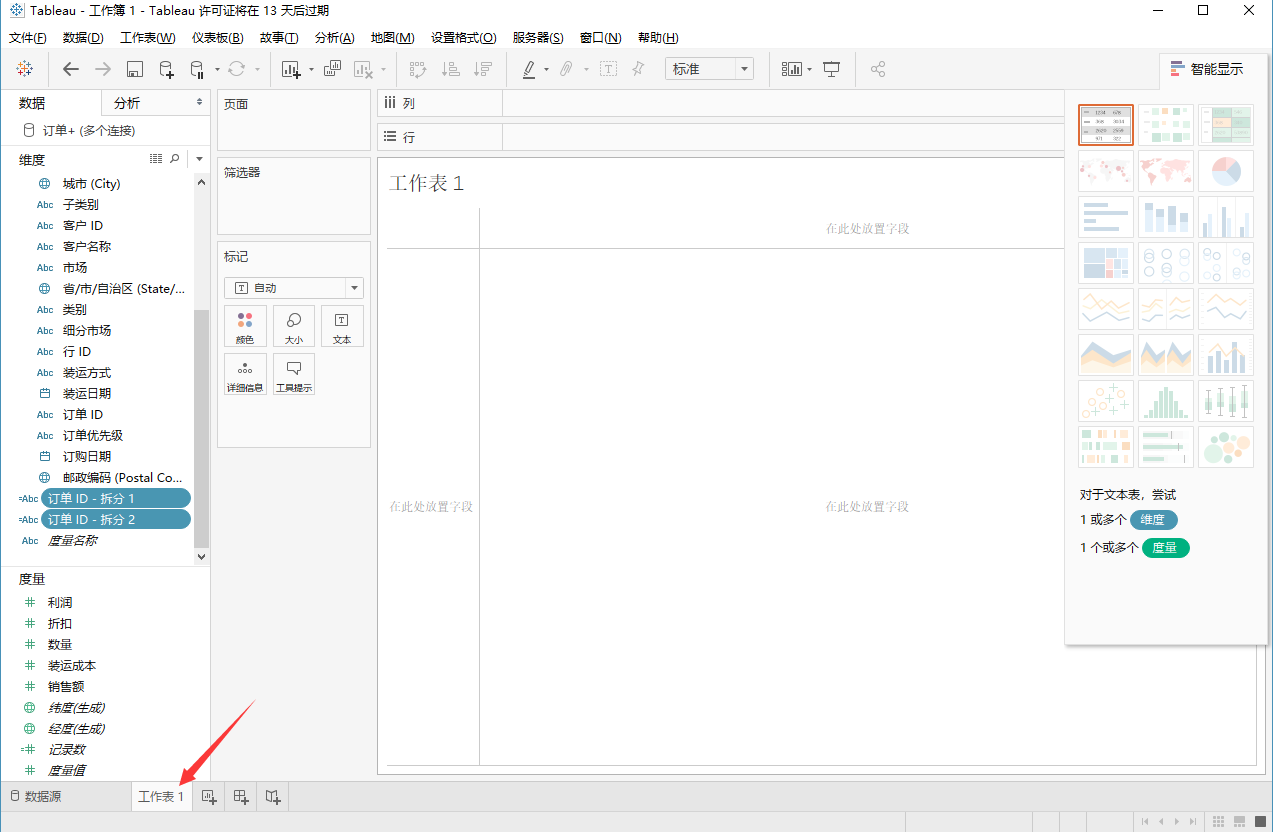The height and width of the screenshot is (832, 1273).
Task: Click the 利润 measure field
Action: click(x=60, y=602)
